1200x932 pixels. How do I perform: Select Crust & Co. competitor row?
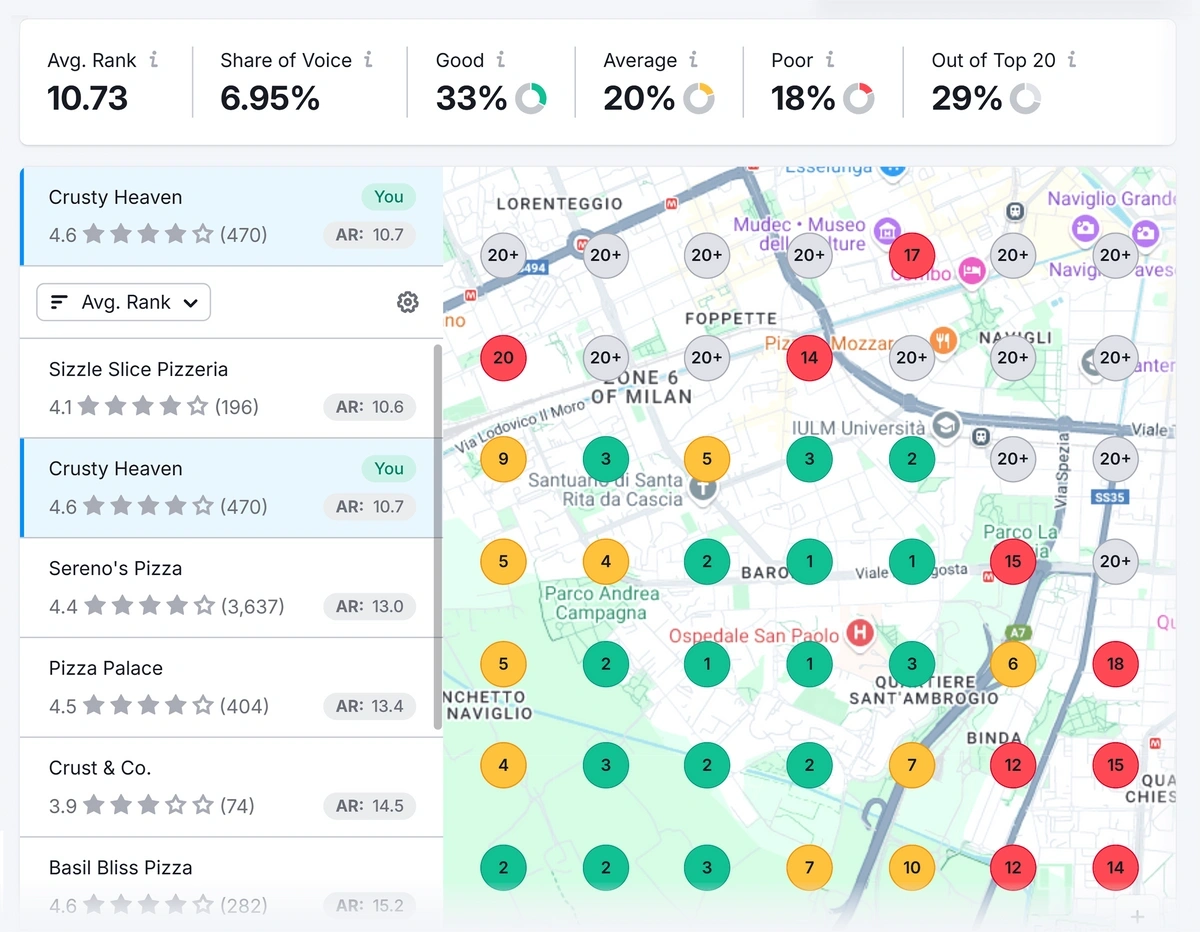click(231, 787)
